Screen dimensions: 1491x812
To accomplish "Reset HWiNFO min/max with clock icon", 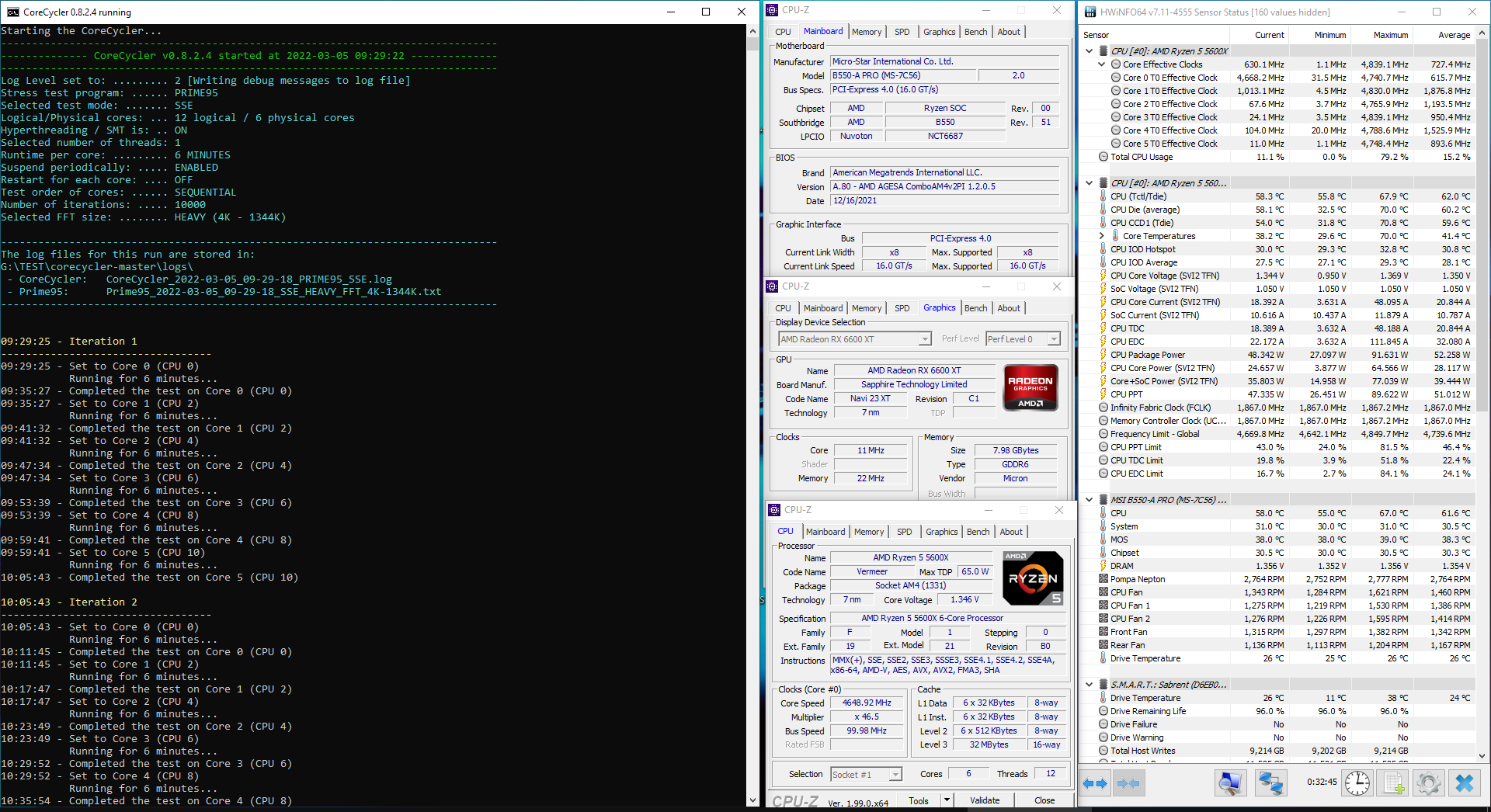I will click(1357, 783).
